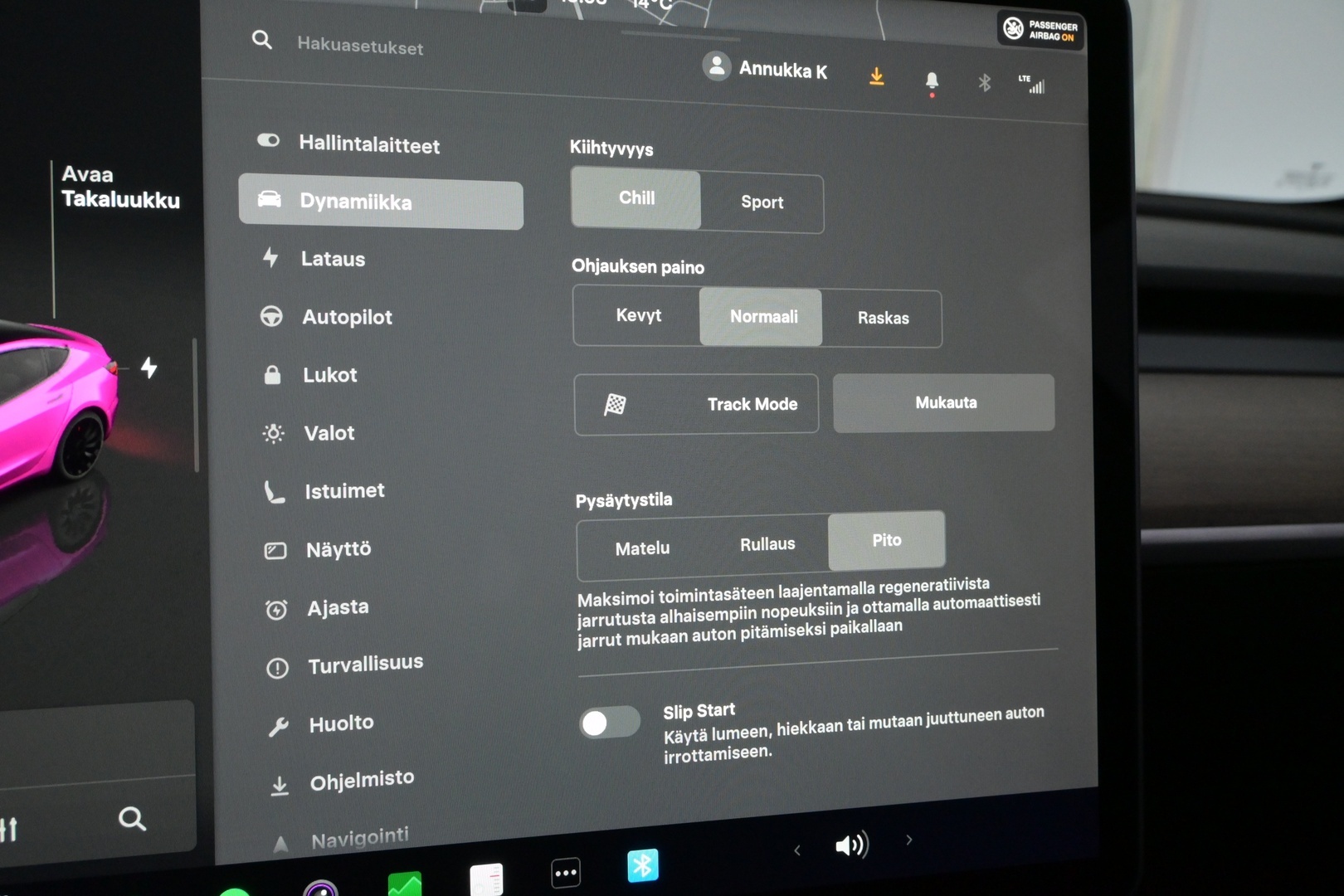Viewport: 1344px width, 896px height.
Task: Click the search magnifier next to Hakuasetukset
Action: (x=262, y=40)
